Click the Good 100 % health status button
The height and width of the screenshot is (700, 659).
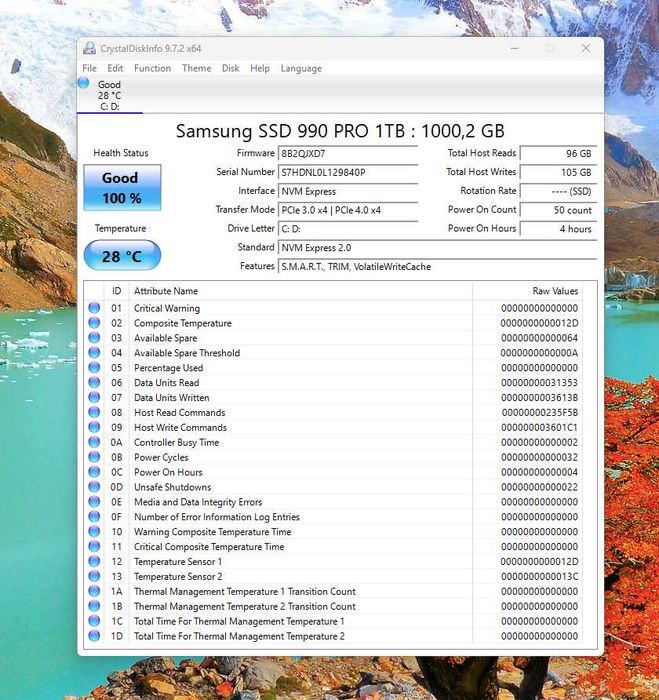tap(122, 188)
